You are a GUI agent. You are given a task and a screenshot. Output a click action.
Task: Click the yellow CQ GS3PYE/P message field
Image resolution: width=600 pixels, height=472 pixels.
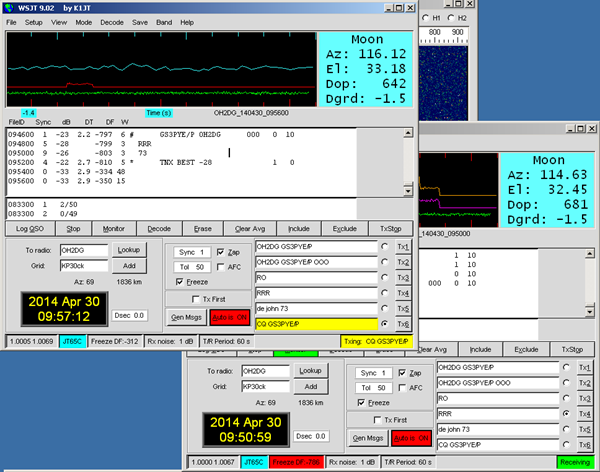(x=316, y=324)
